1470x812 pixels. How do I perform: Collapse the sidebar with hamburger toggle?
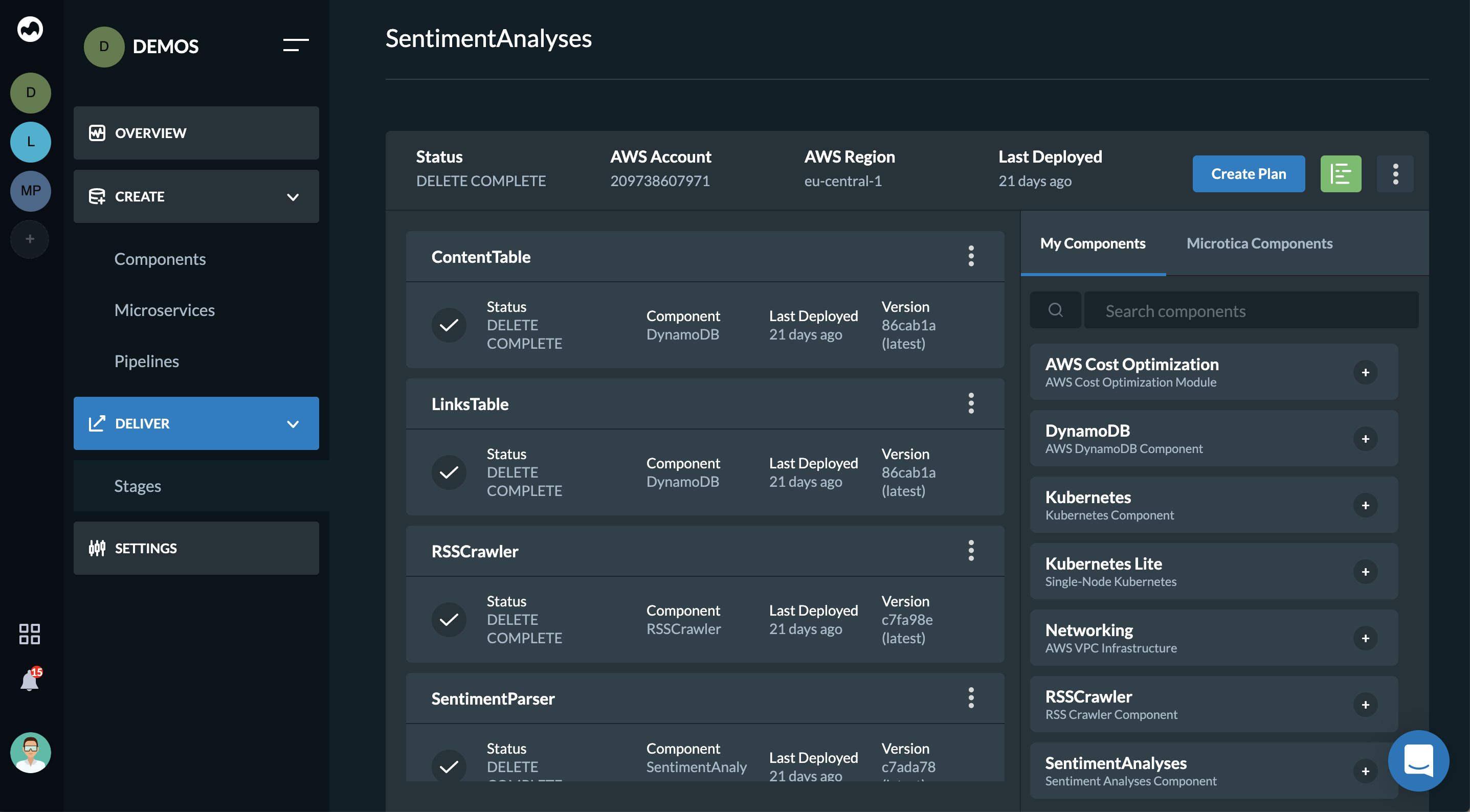(x=296, y=45)
